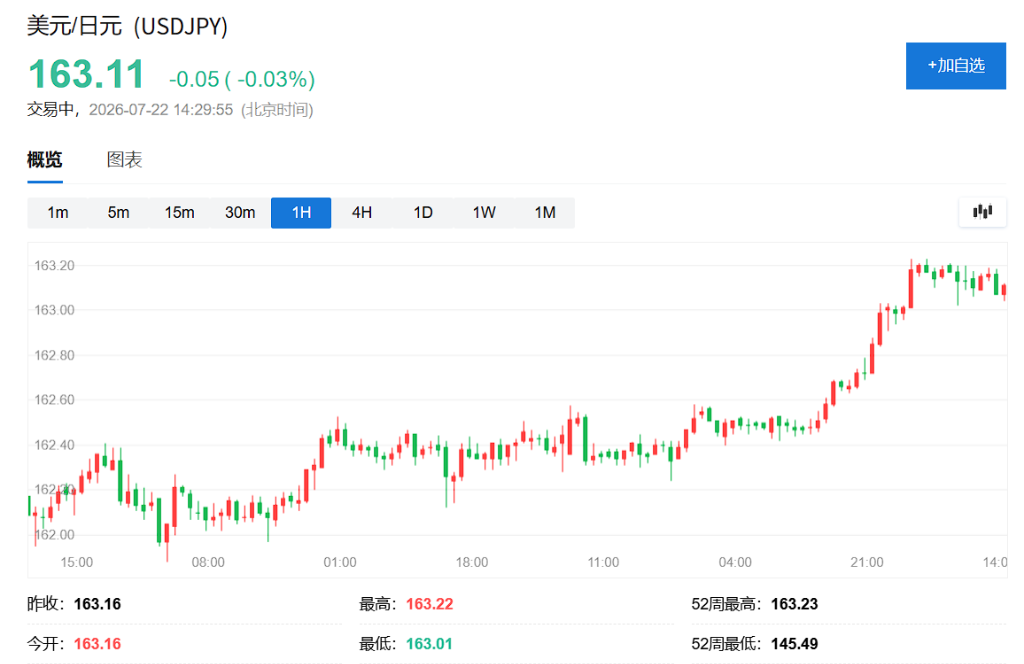Switch chart to 1D interval
Viewport: 1024px width, 664px height.
[423, 212]
